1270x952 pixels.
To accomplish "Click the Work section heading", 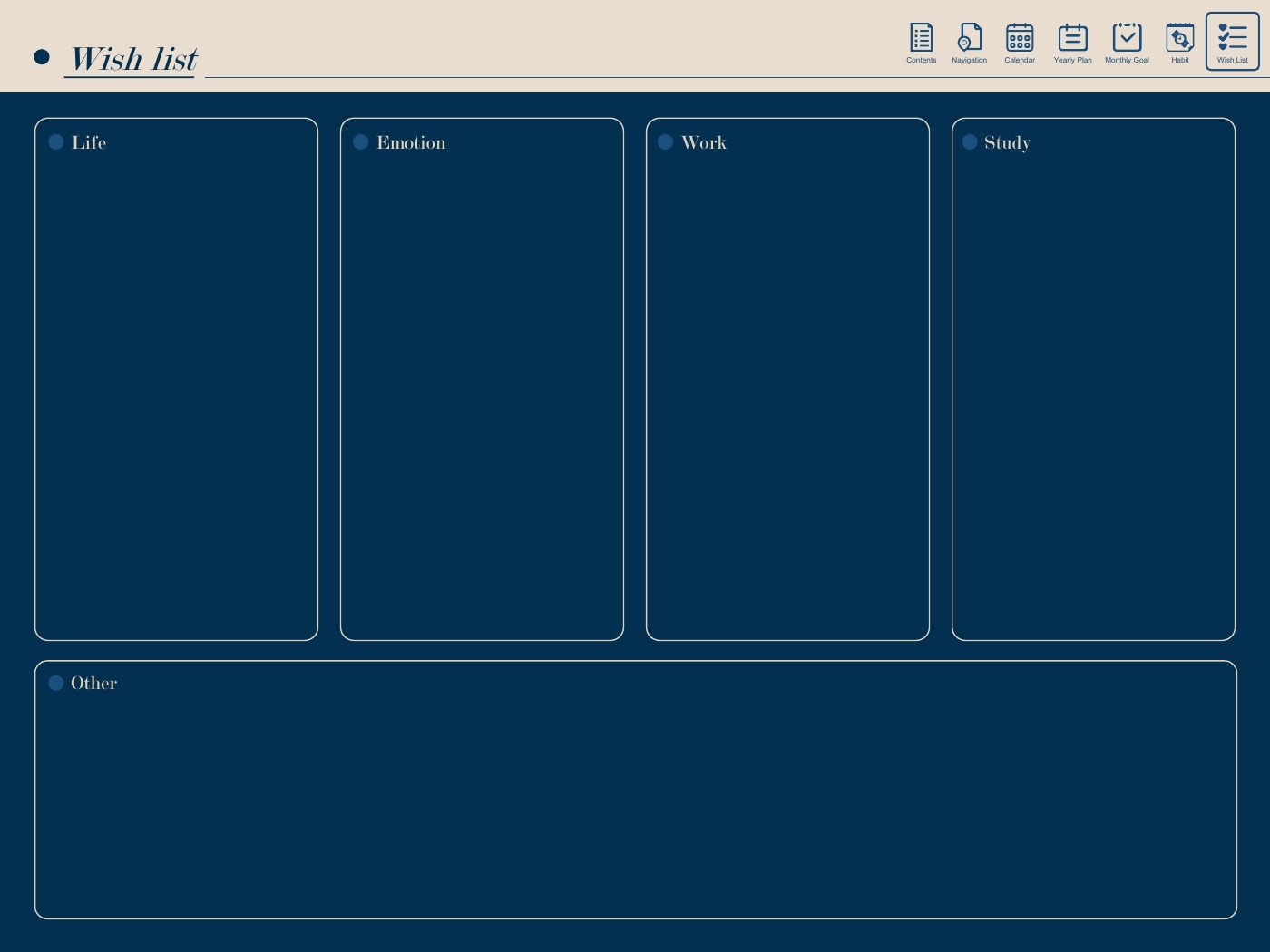I will [704, 142].
